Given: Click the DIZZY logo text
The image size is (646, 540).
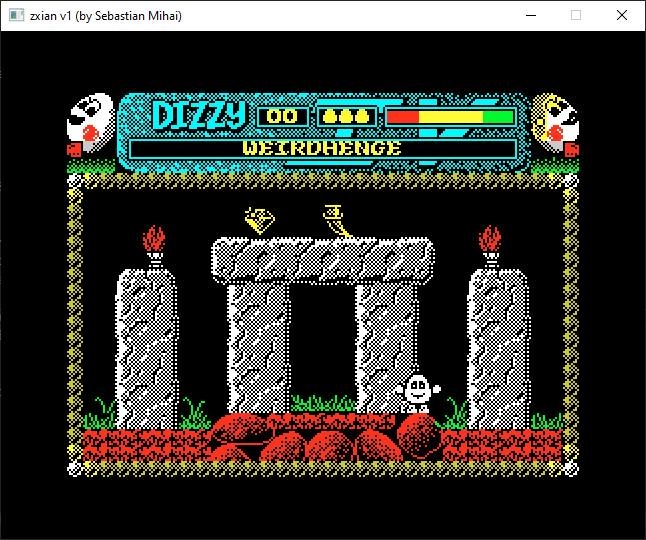Looking at the screenshot, I should pos(199,115).
